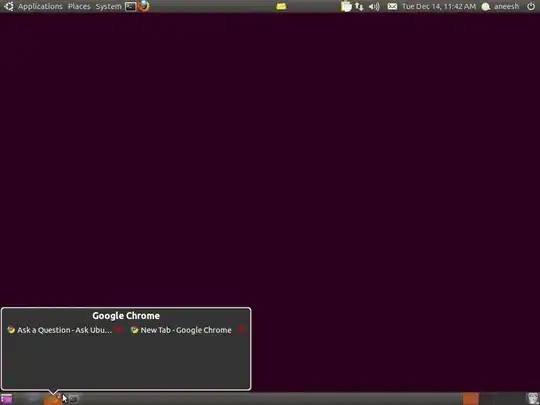Click the terminal item in bottom panel
Viewport: 540px width, 405px height.
[73, 399]
